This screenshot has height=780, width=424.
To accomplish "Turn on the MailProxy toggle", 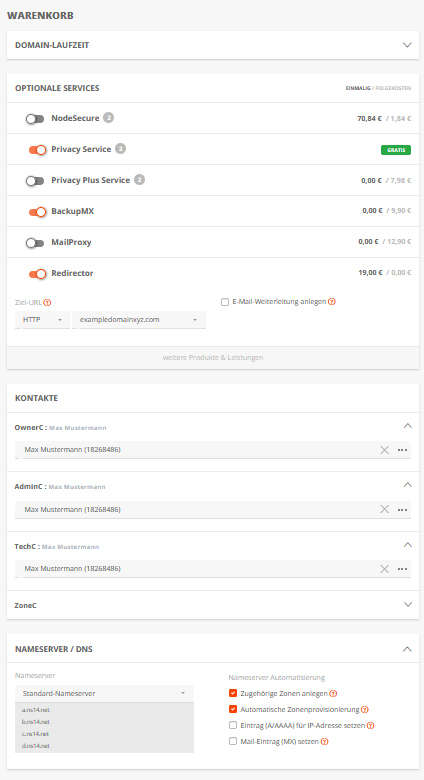I will [x=35, y=243].
